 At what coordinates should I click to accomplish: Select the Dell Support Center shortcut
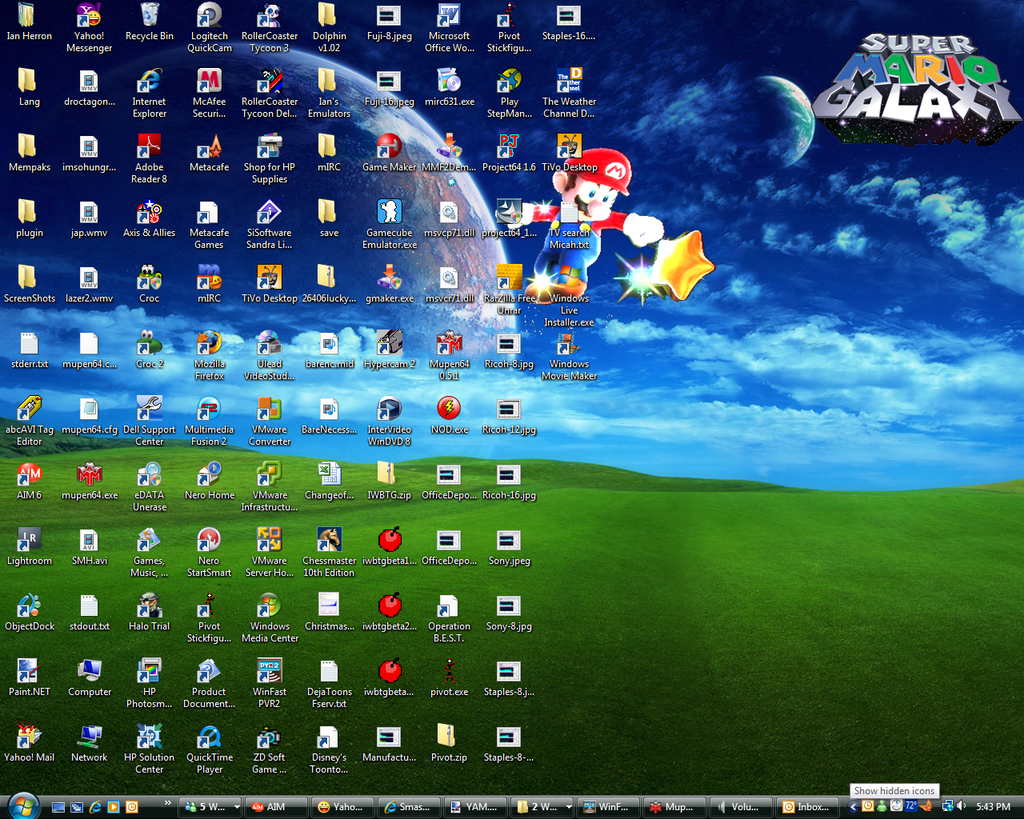click(149, 421)
